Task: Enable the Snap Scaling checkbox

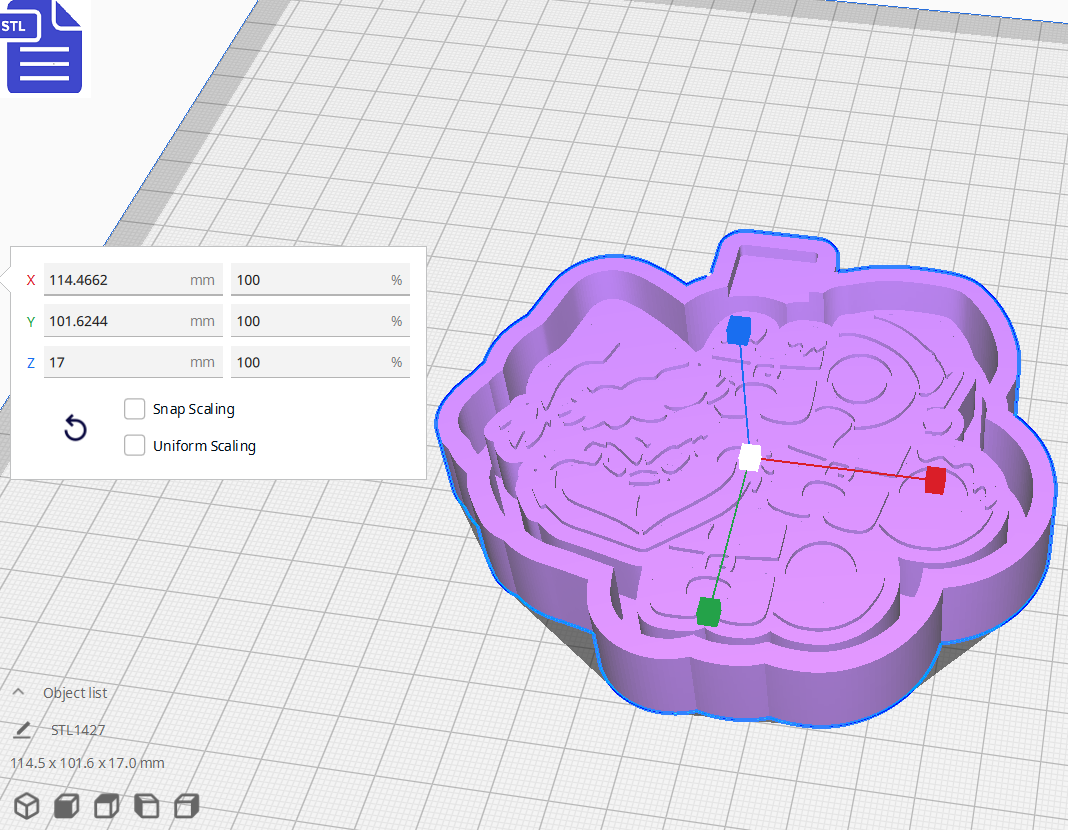Action: point(135,408)
